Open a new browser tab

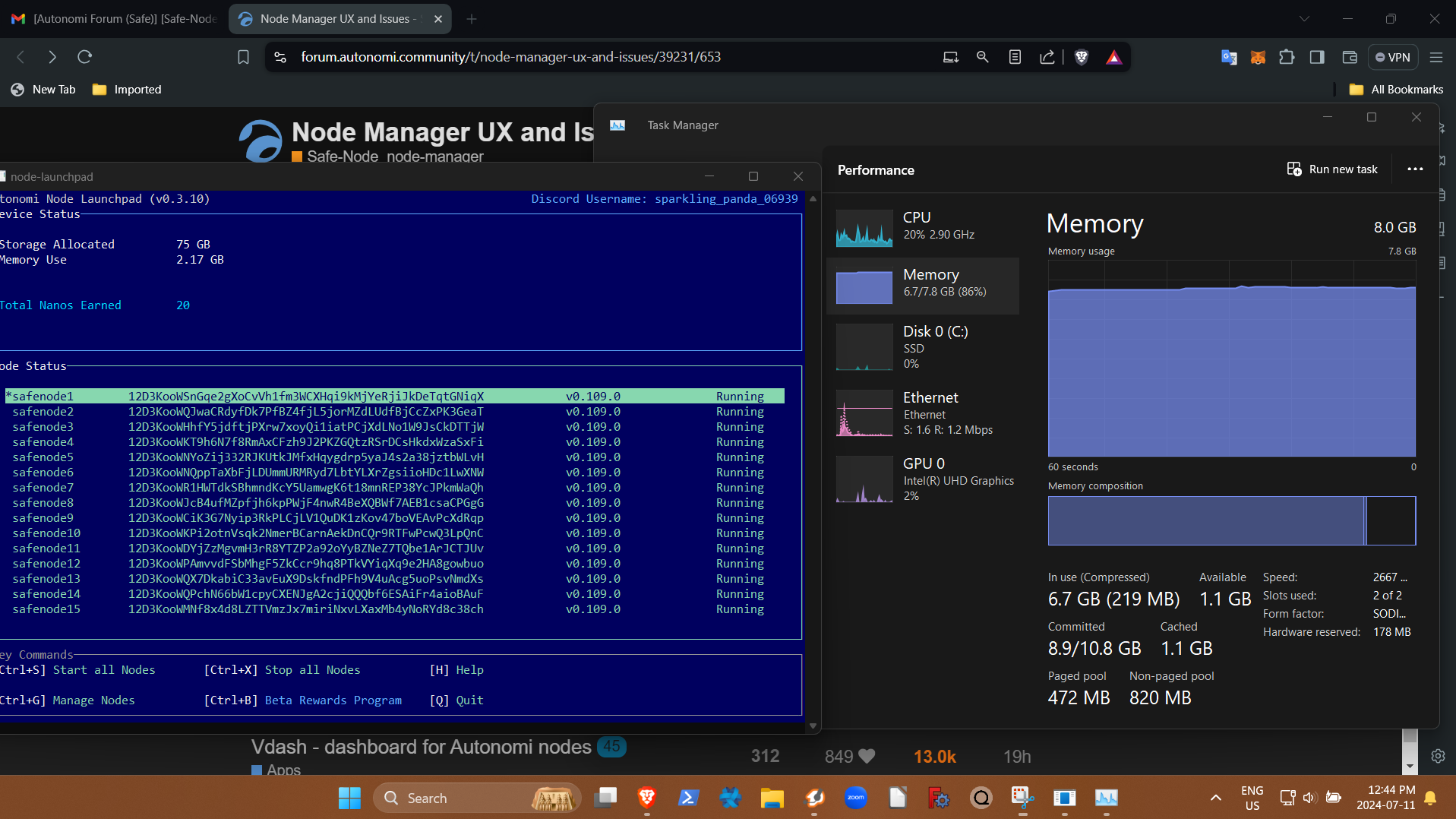tap(472, 19)
